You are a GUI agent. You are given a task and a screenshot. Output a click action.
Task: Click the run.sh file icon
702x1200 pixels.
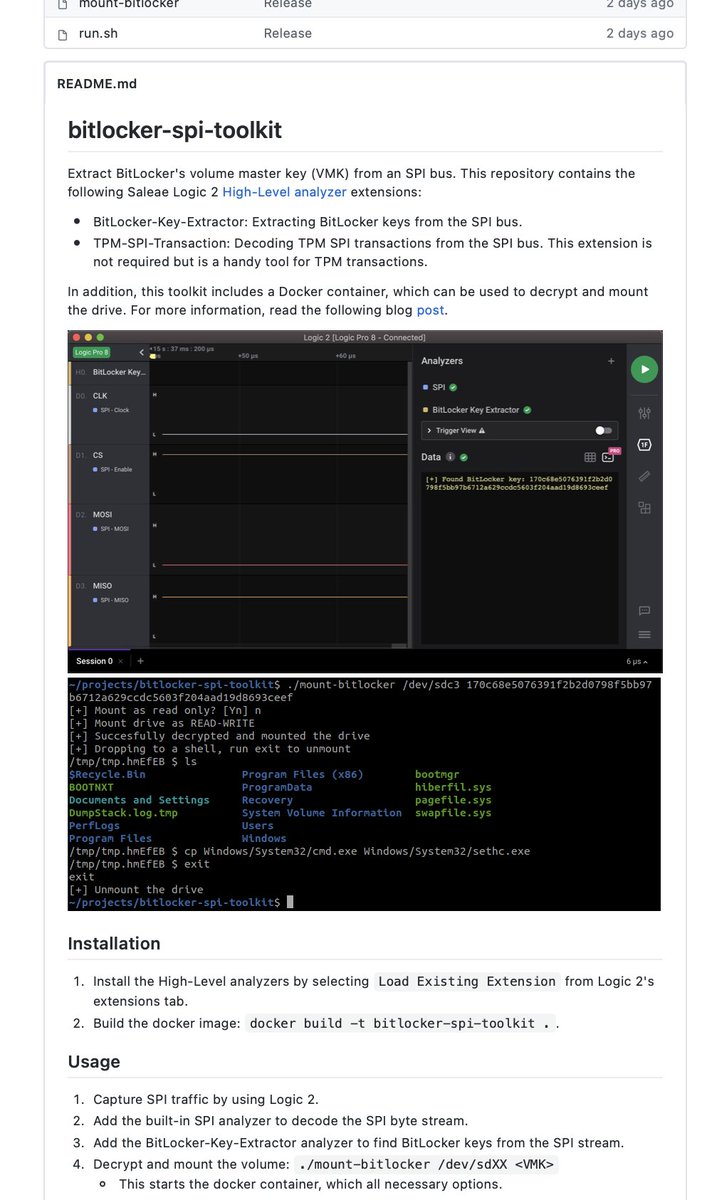tap(62, 34)
